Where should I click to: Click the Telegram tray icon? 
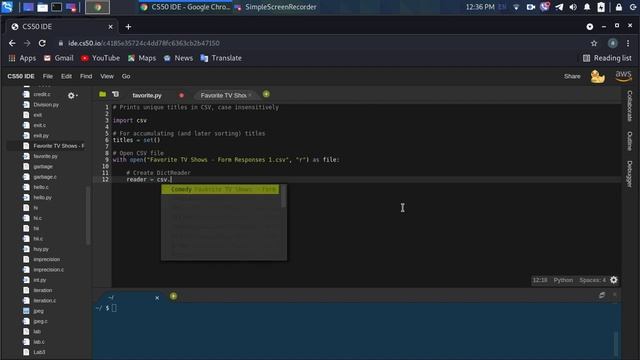click(559, 7)
